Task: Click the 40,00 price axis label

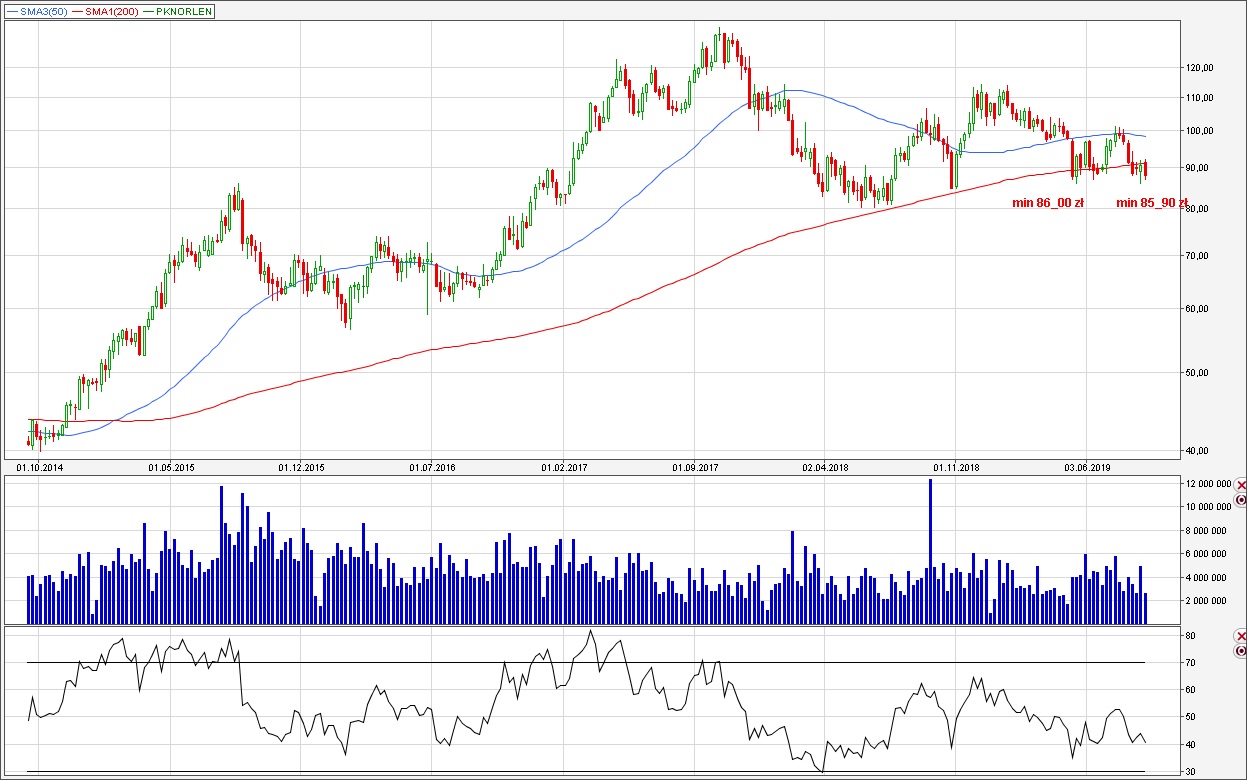Action: pyautogui.click(x=1199, y=450)
